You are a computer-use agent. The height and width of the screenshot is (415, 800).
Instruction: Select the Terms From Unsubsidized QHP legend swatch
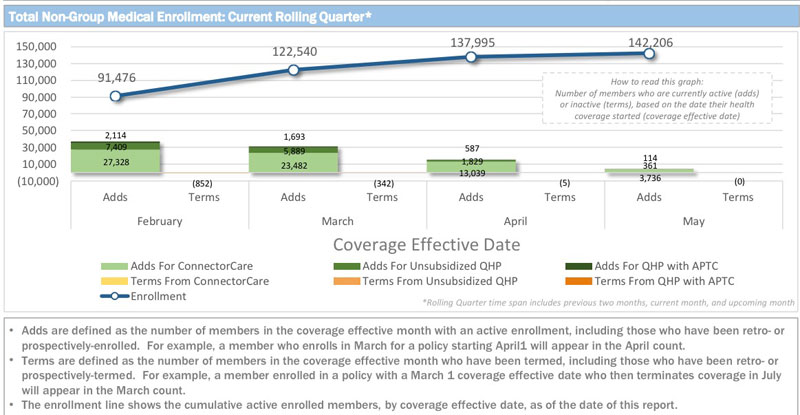[x=352, y=281]
